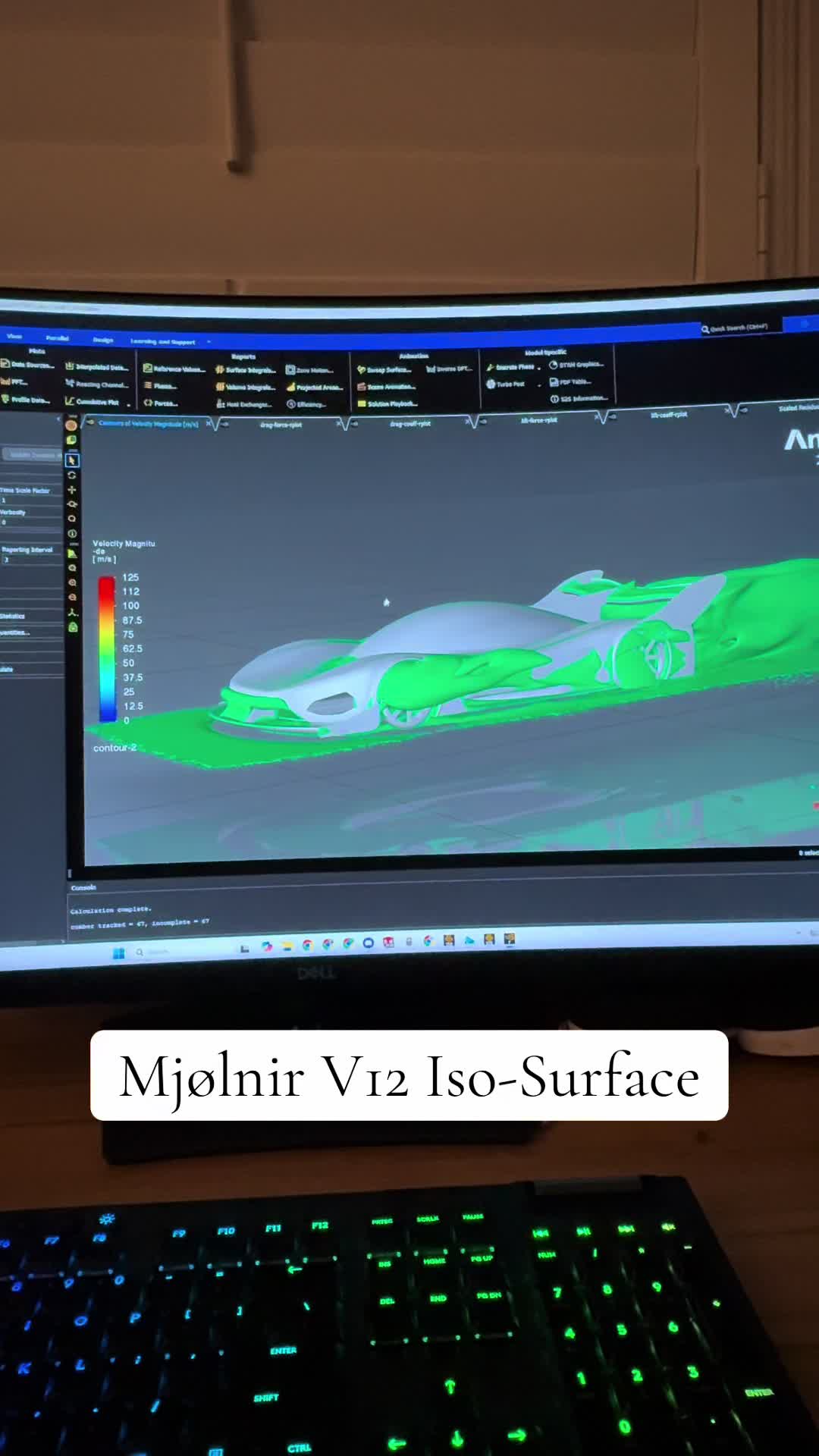Click the Time Scale Factor value field
The width and height of the screenshot is (819, 1456).
[x=30, y=500]
